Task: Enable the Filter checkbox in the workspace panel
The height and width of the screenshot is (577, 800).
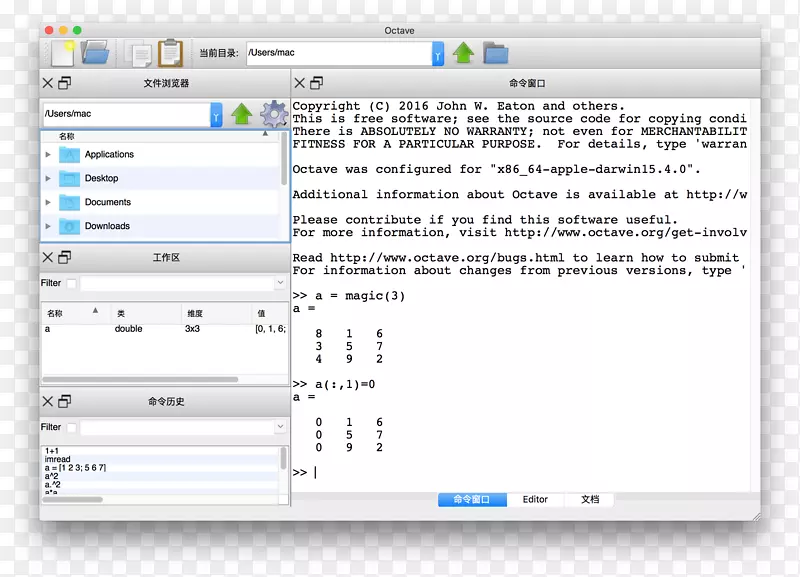Action: point(70,283)
